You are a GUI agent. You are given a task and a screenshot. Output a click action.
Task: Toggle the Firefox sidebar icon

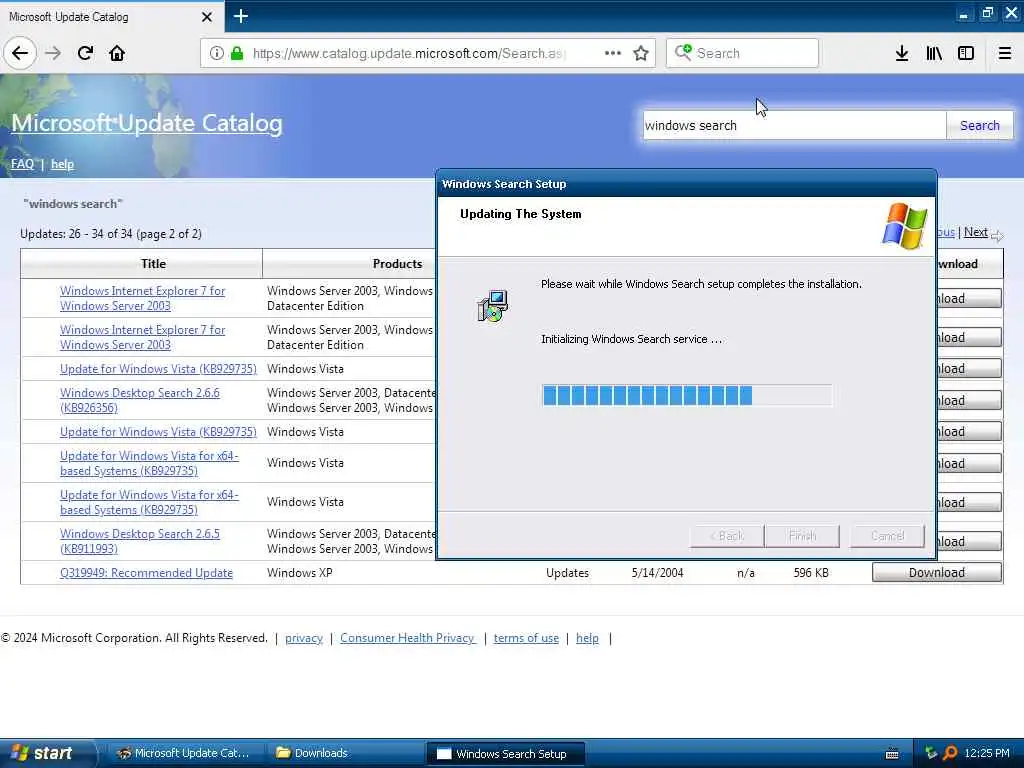[966, 53]
